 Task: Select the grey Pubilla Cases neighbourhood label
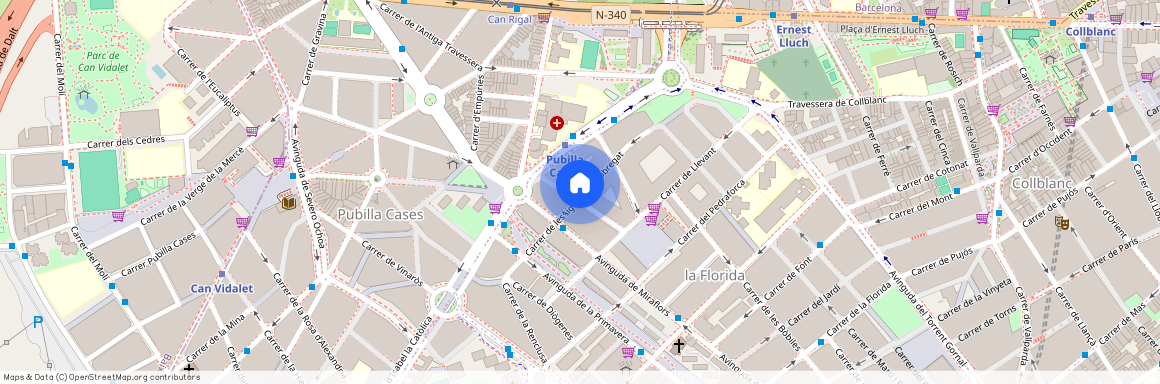pos(380,215)
